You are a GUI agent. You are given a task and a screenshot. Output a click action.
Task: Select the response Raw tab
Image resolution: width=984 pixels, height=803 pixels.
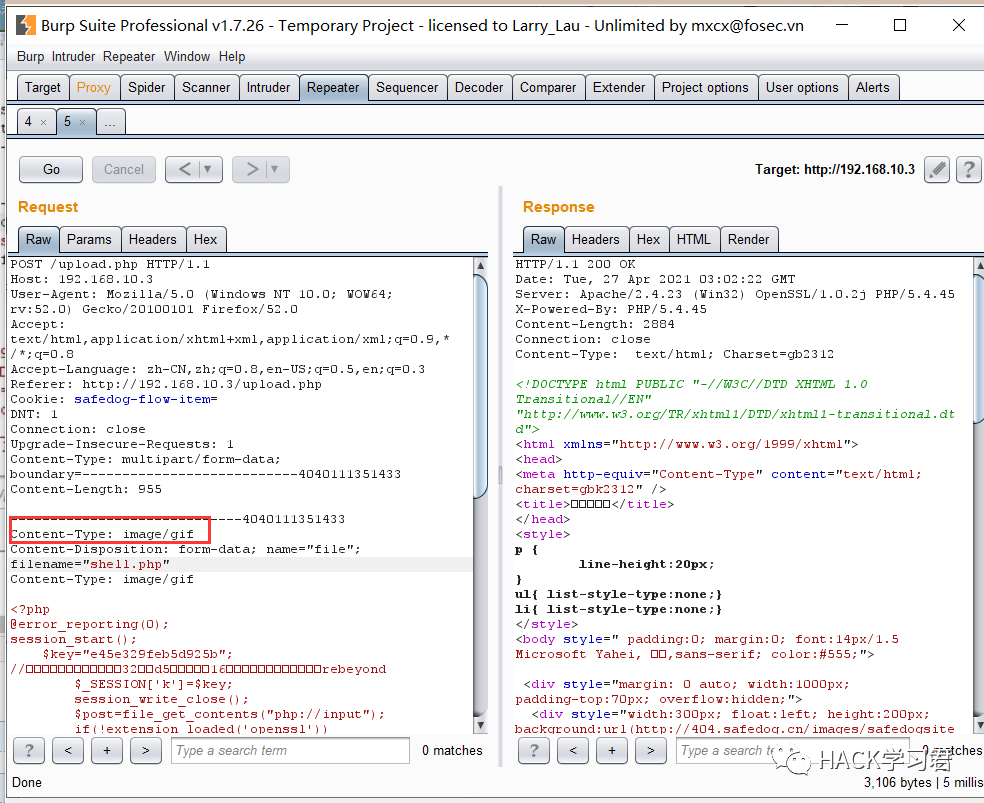[x=543, y=239]
